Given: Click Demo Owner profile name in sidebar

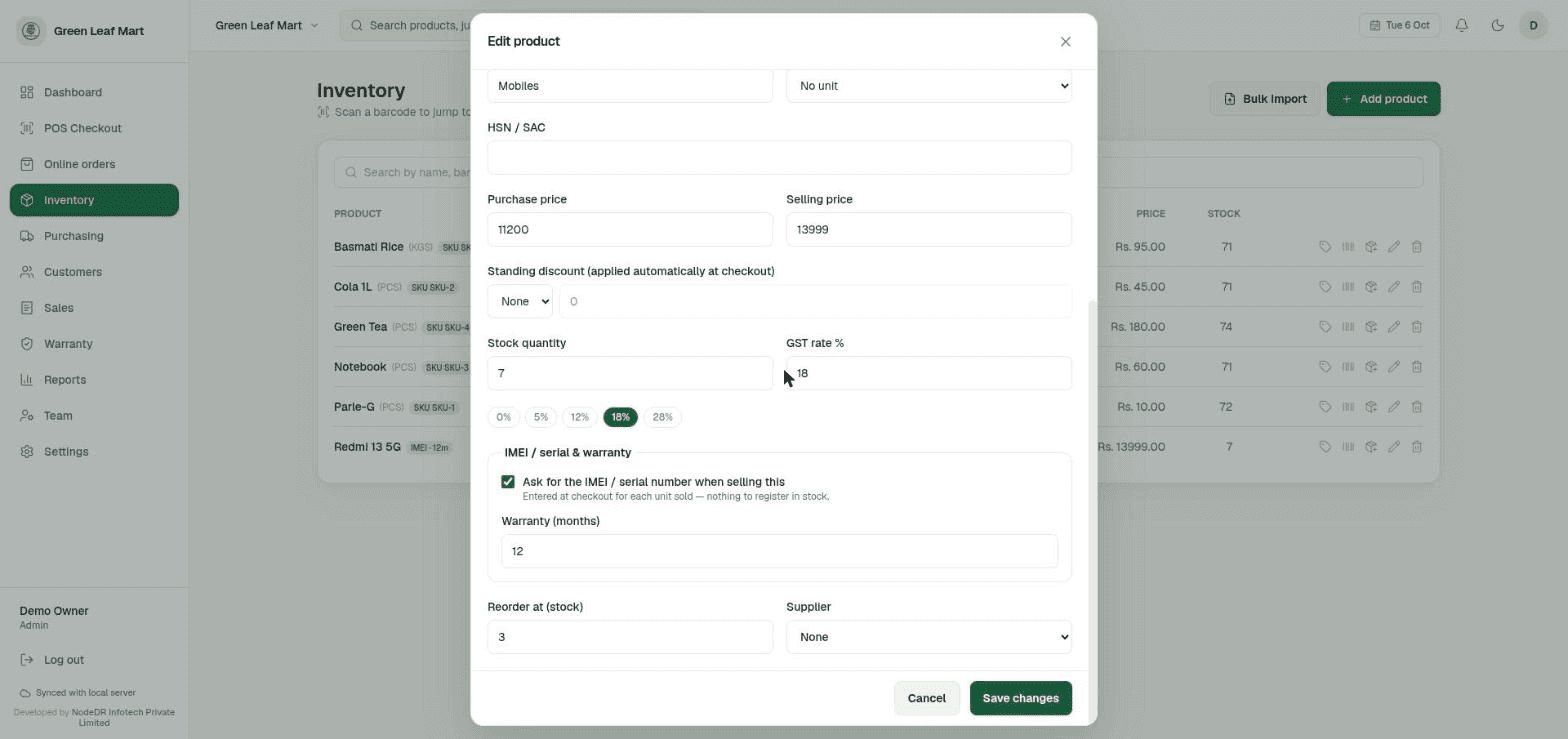Looking at the screenshot, I should pos(54,611).
